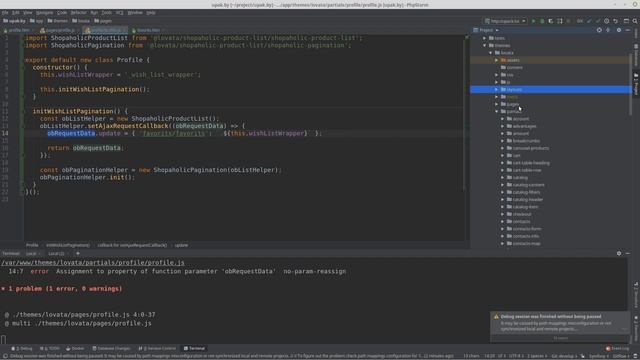Click the profile.js file path link in terminal
The height and width of the screenshot is (360, 640).
93,263
